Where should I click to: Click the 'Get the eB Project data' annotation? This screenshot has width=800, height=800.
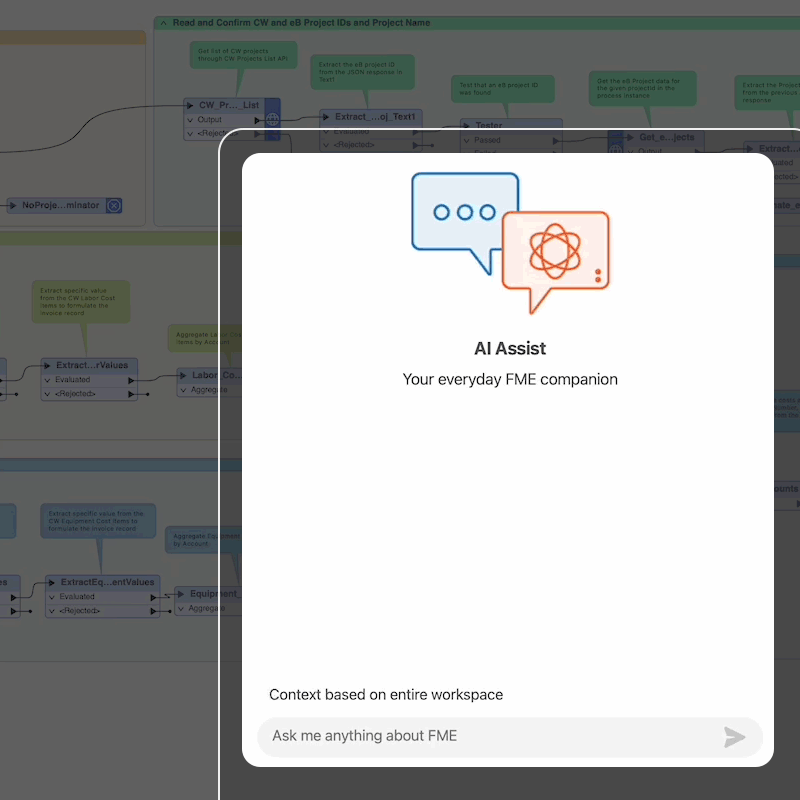[642, 88]
